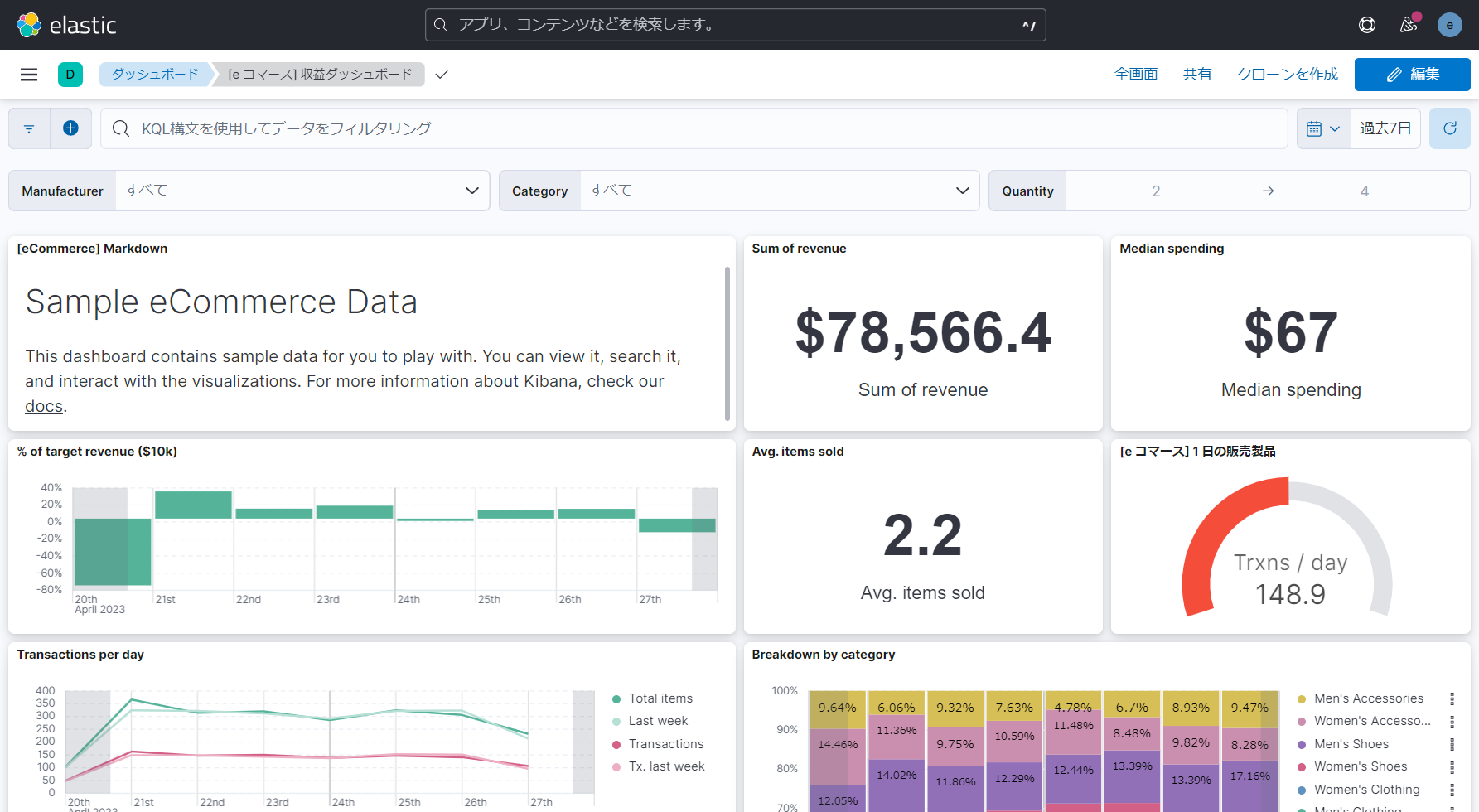Click the saved checkmark icon beside dashboard title
The image size is (1479, 812).
click(442, 75)
